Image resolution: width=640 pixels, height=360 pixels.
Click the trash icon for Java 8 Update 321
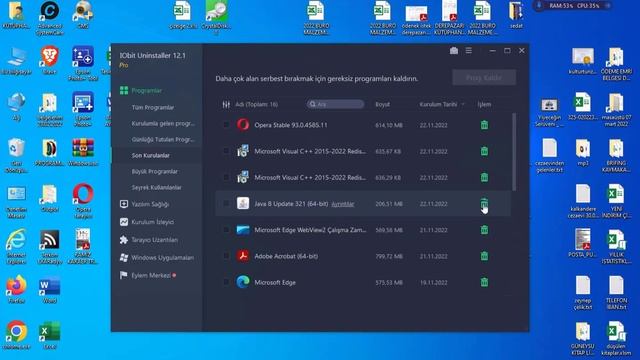click(484, 203)
